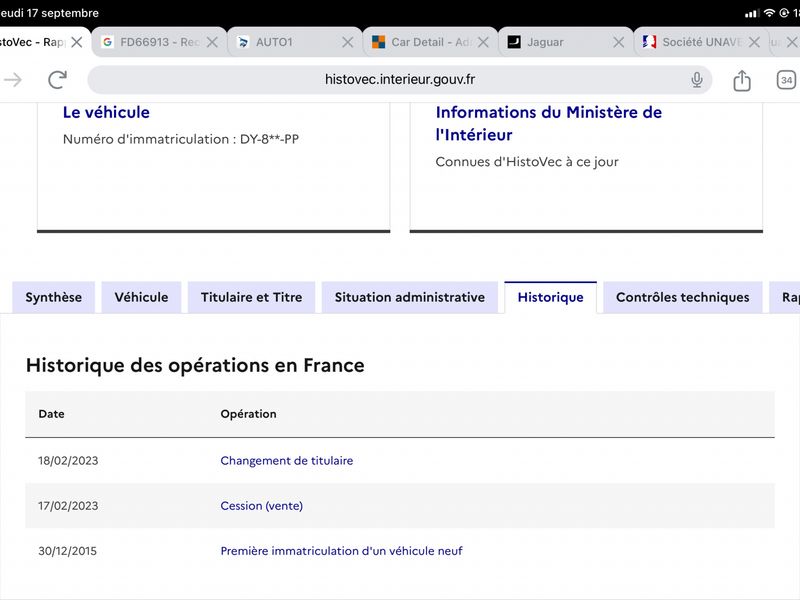This screenshot has width=800, height=600.
Task: Open the share sheet icon
Action: click(742, 80)
